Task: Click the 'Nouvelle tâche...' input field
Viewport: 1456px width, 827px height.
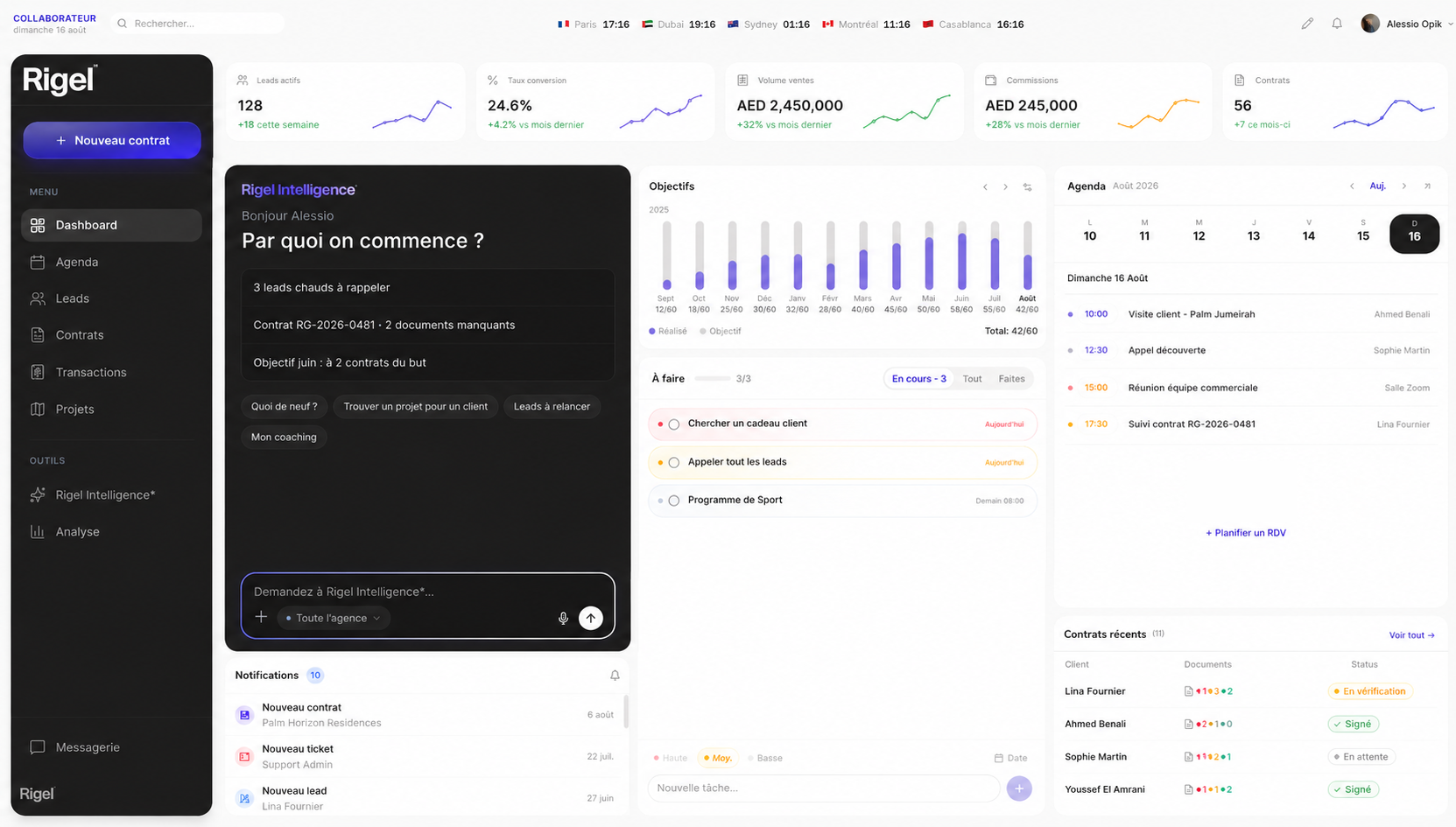Action: 823,788
